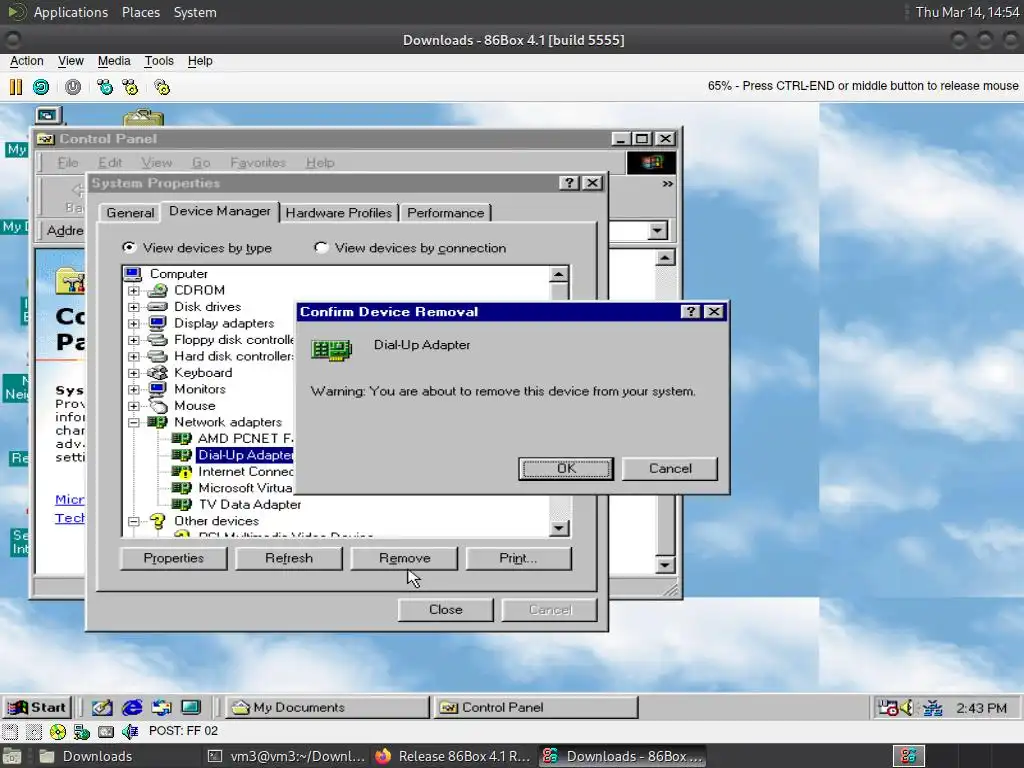
Task: Click the Refresh button
Action: pos(289,558)
